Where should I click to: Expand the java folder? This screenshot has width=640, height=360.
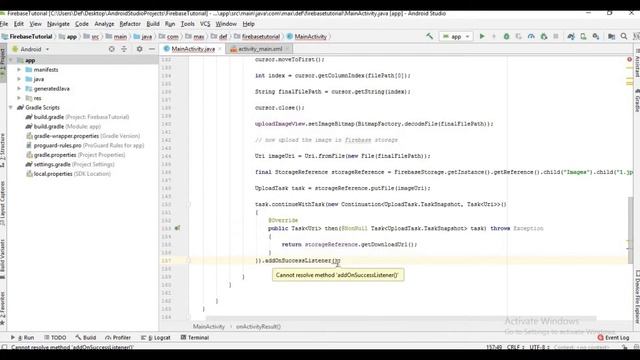[19, 79]
